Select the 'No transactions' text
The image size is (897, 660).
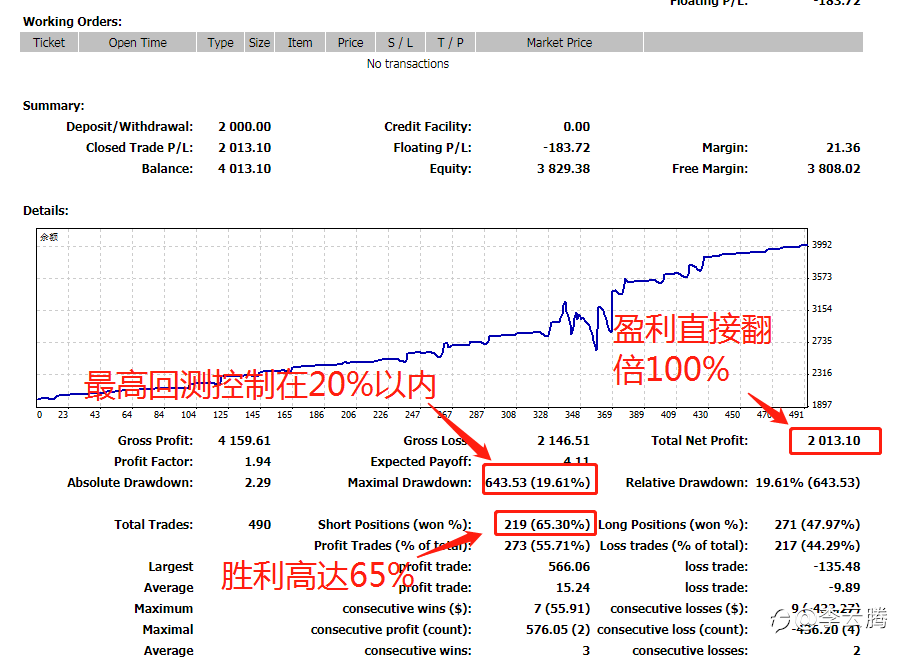coord(408,63)
